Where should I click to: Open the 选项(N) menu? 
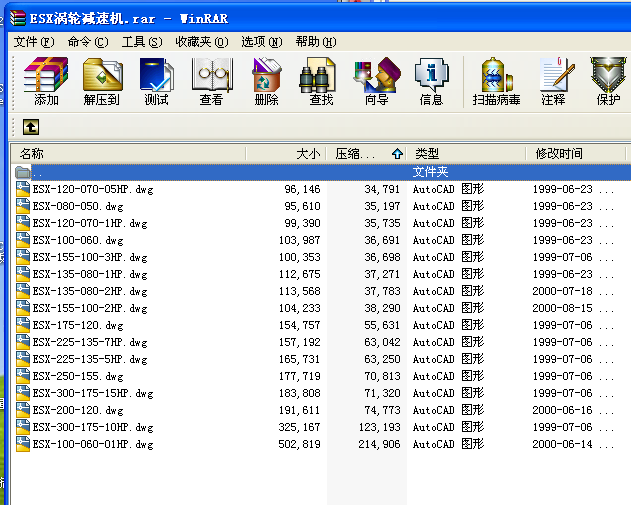pos(262,41)
